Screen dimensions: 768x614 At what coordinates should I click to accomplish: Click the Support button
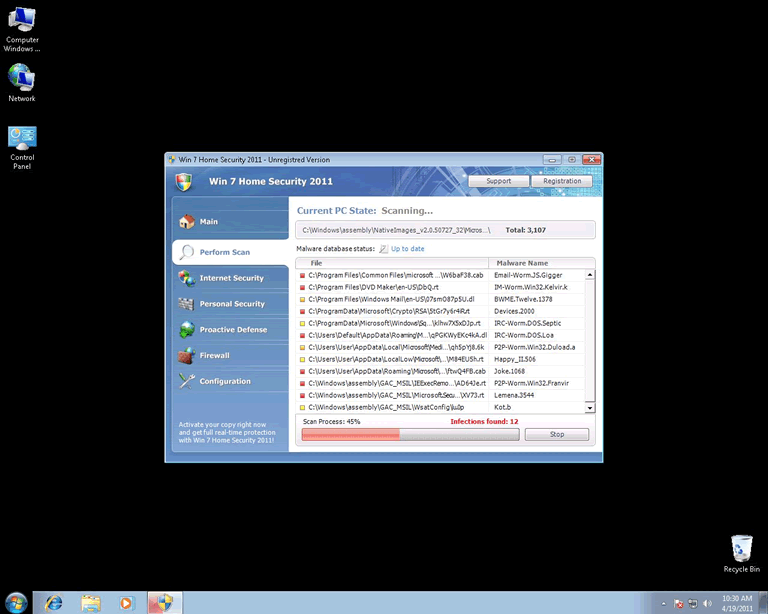[498, 181]
